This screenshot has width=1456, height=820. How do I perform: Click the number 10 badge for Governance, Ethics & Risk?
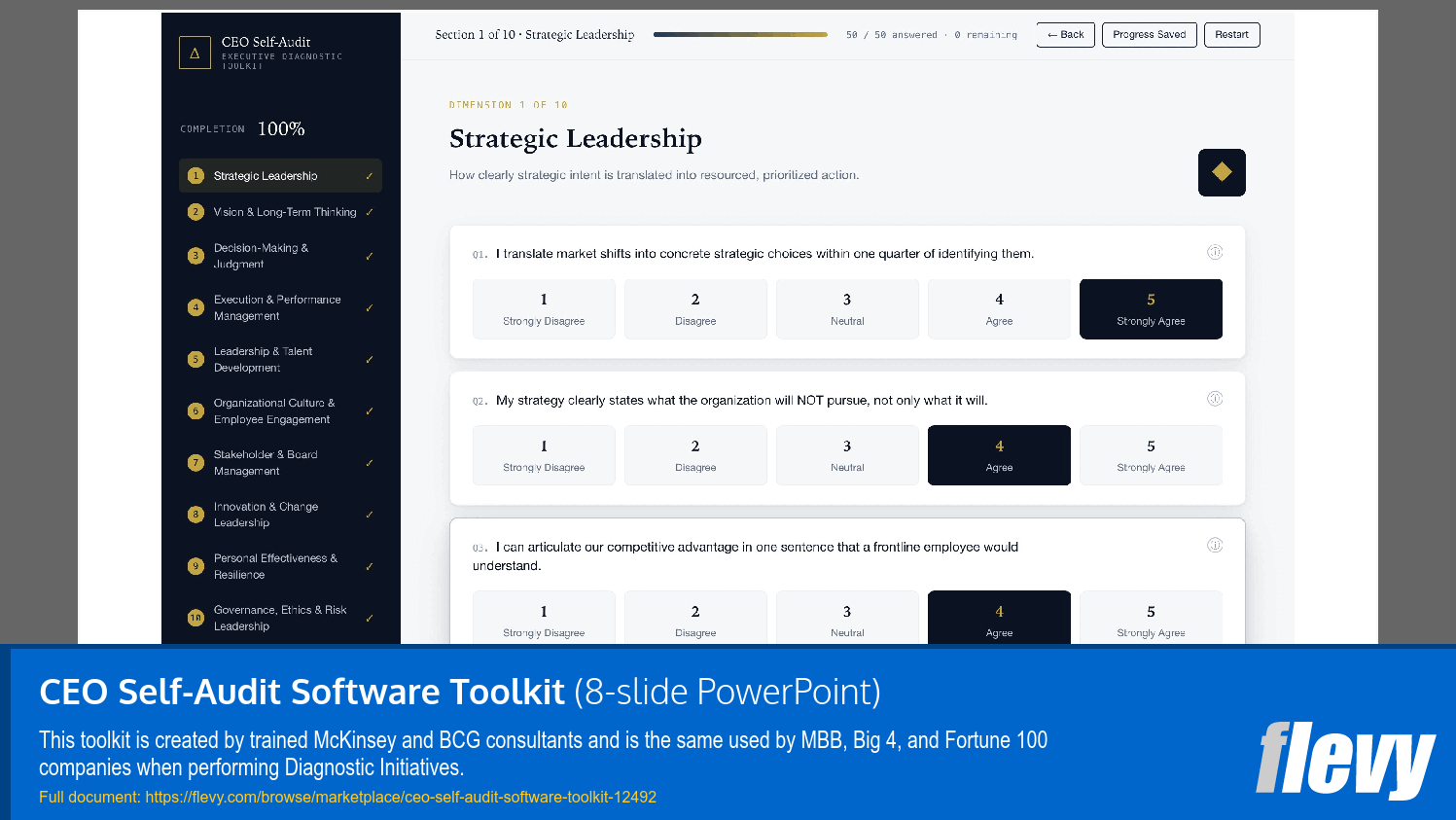[195, 618]
